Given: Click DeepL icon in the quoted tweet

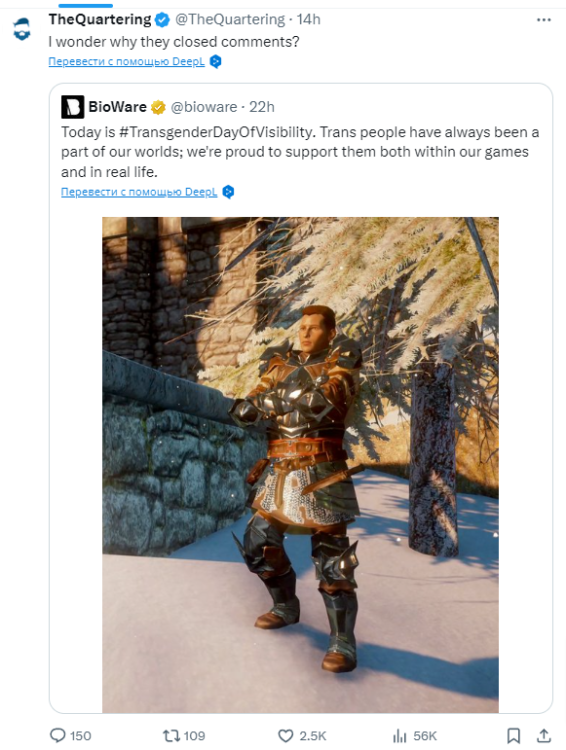Looking at the screenshot, I should click(x=228, y=192).
